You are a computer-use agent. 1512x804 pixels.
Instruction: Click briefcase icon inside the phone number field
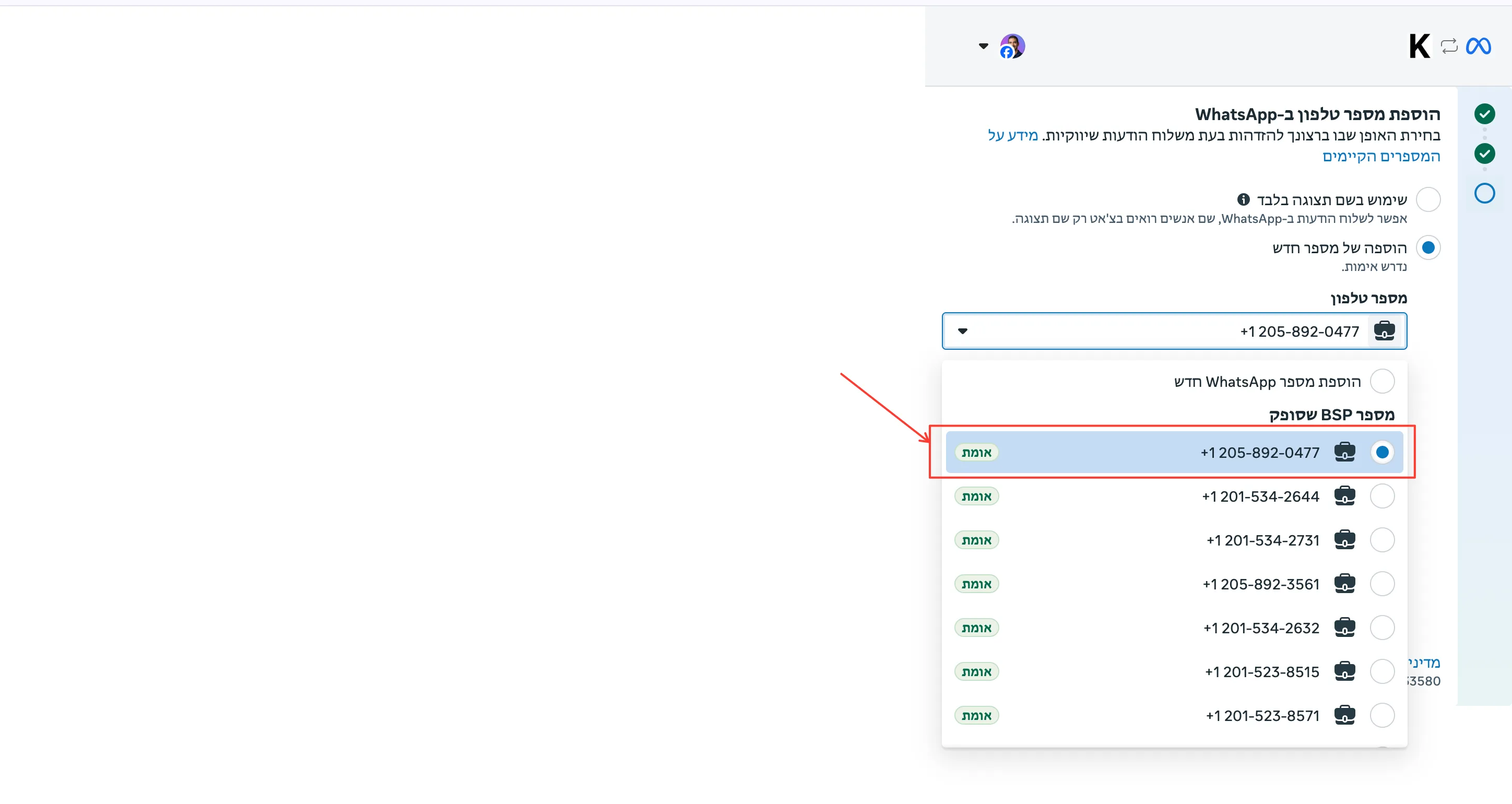pyautogui.click(x=1385, y=331)
